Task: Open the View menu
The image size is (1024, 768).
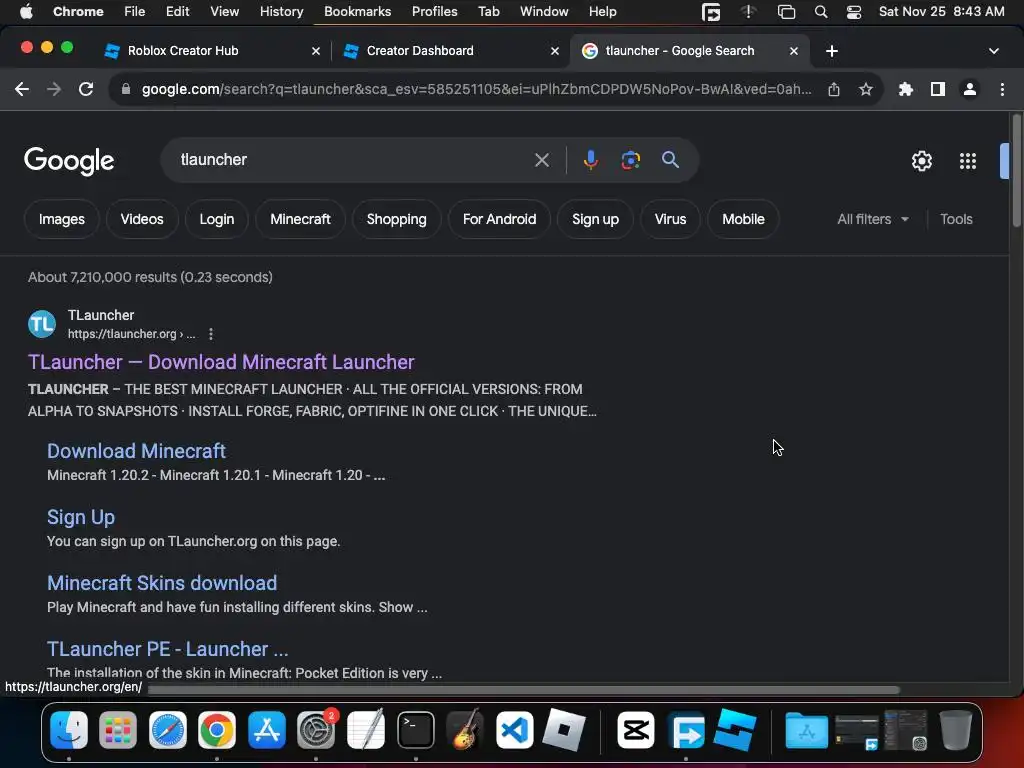Action: (224, 12)
